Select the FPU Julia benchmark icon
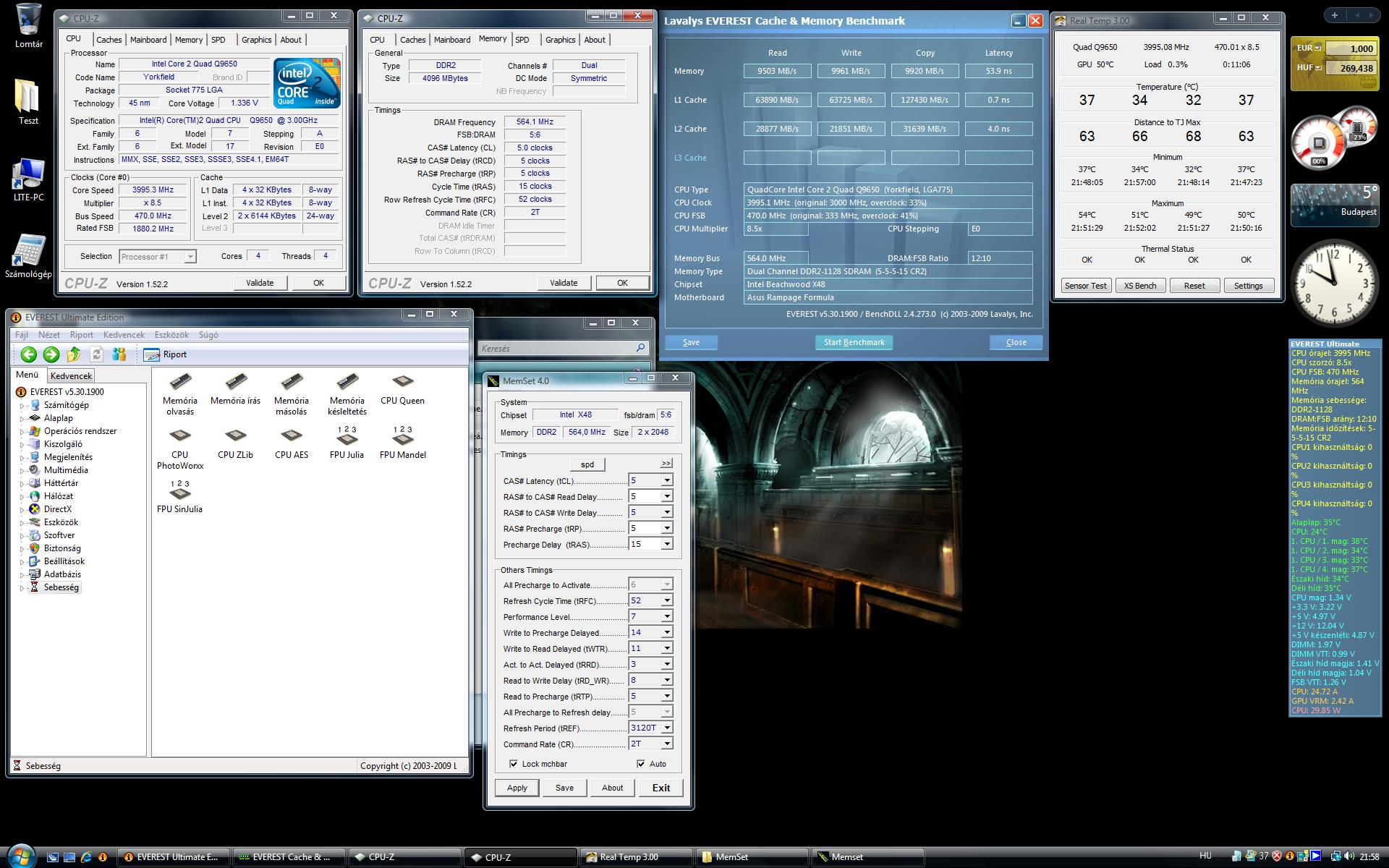The width and height of the screenshot is (1389, 868). [347, 437]
